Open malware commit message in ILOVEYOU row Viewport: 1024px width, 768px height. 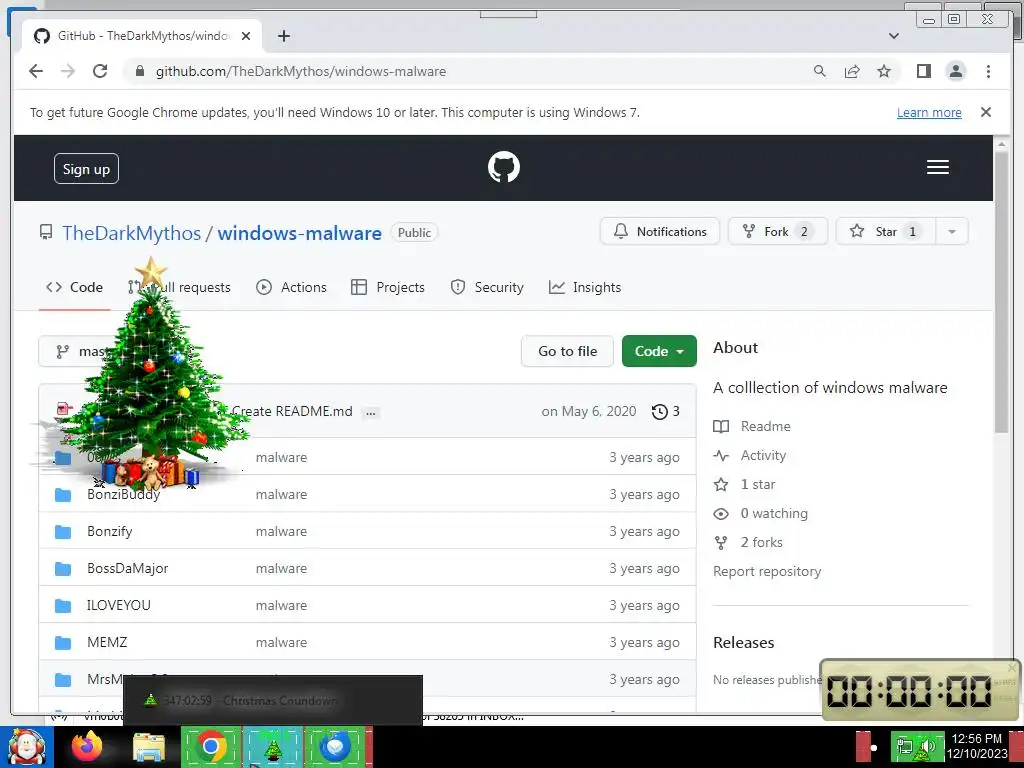pos(281,605)
